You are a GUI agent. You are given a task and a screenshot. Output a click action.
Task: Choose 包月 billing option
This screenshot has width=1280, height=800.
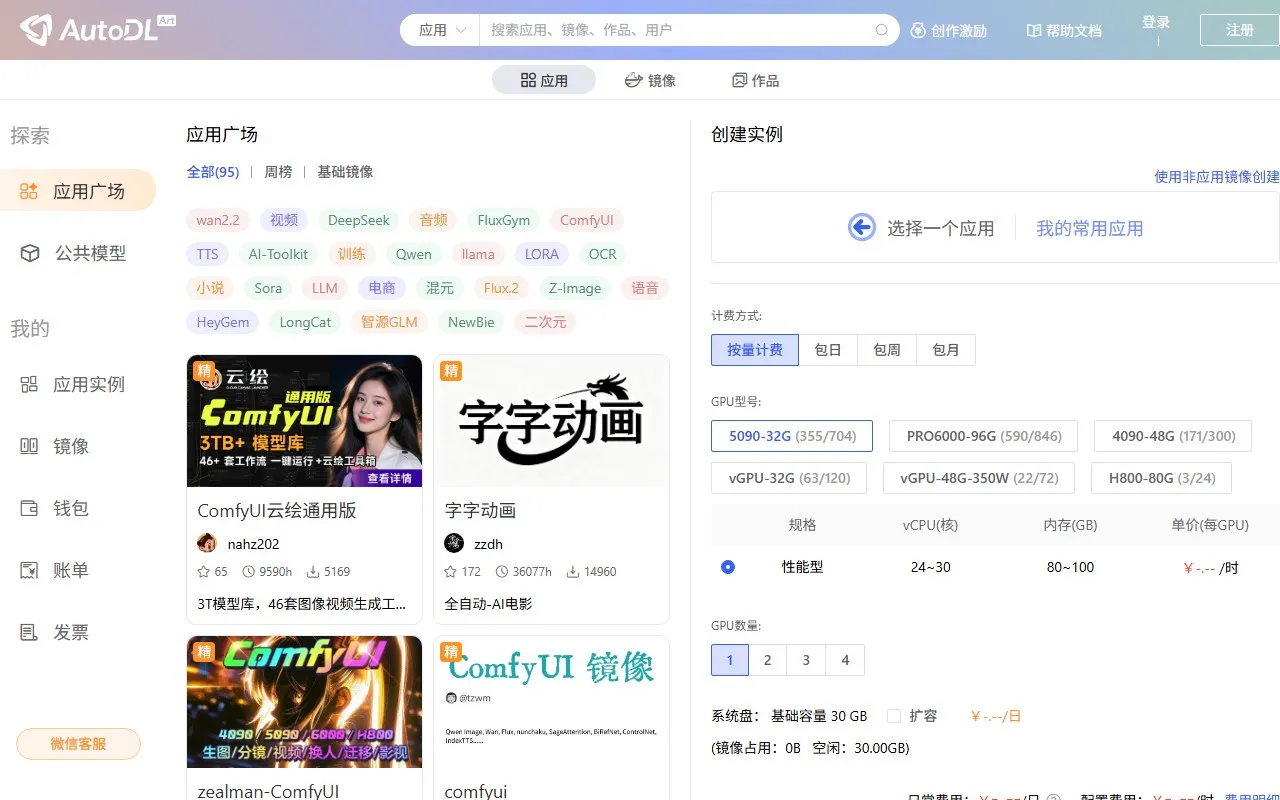[x=945, y=350]
